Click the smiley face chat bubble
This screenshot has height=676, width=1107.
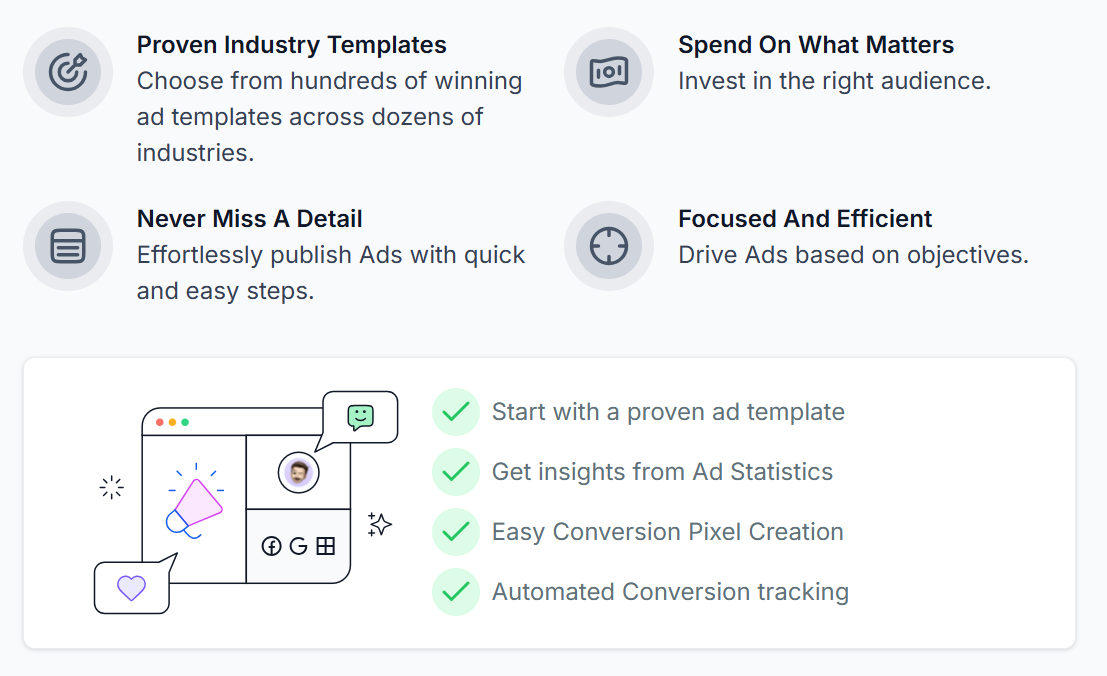(360, 417)
